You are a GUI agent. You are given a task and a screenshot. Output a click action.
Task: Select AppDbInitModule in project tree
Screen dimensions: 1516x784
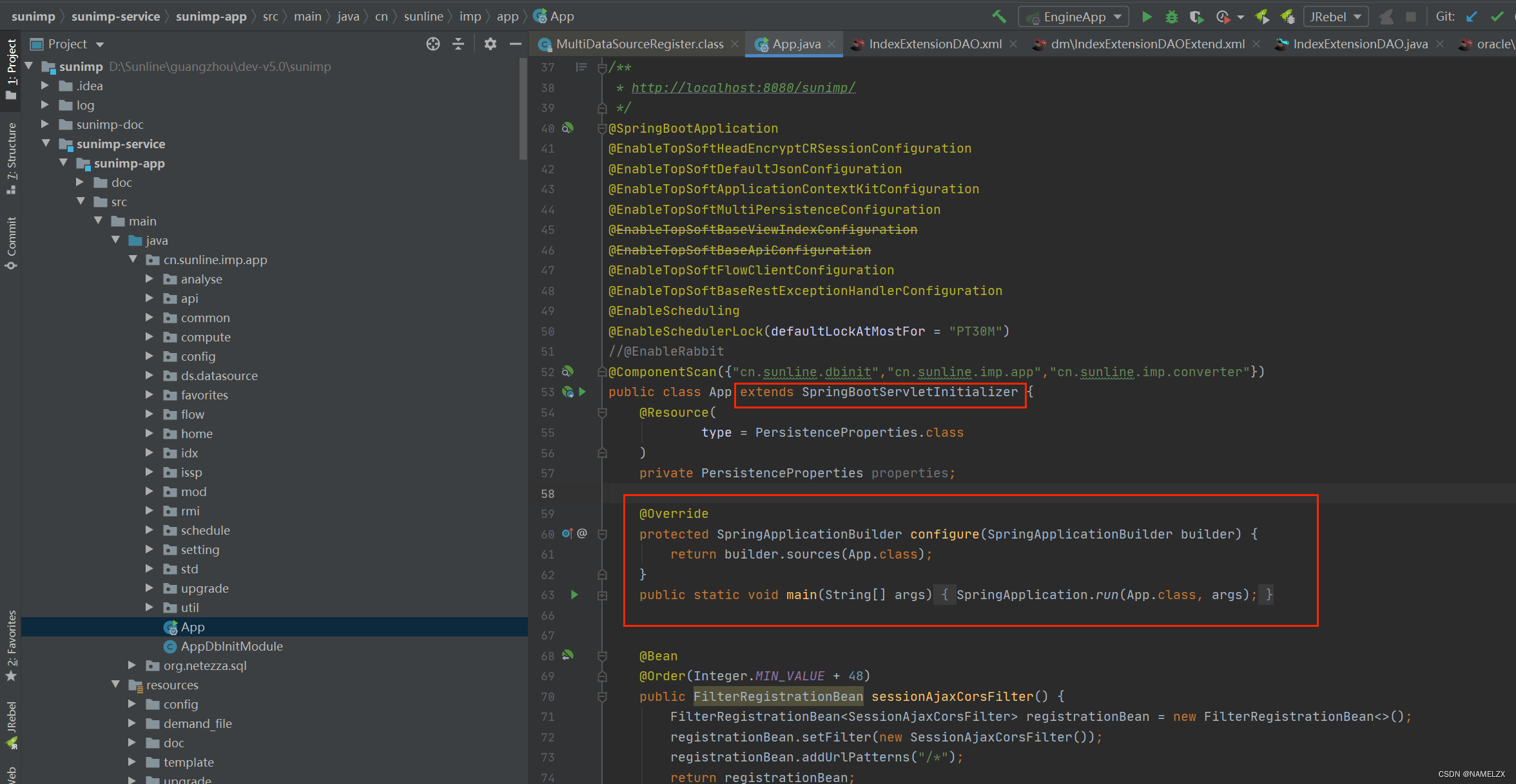231,646
